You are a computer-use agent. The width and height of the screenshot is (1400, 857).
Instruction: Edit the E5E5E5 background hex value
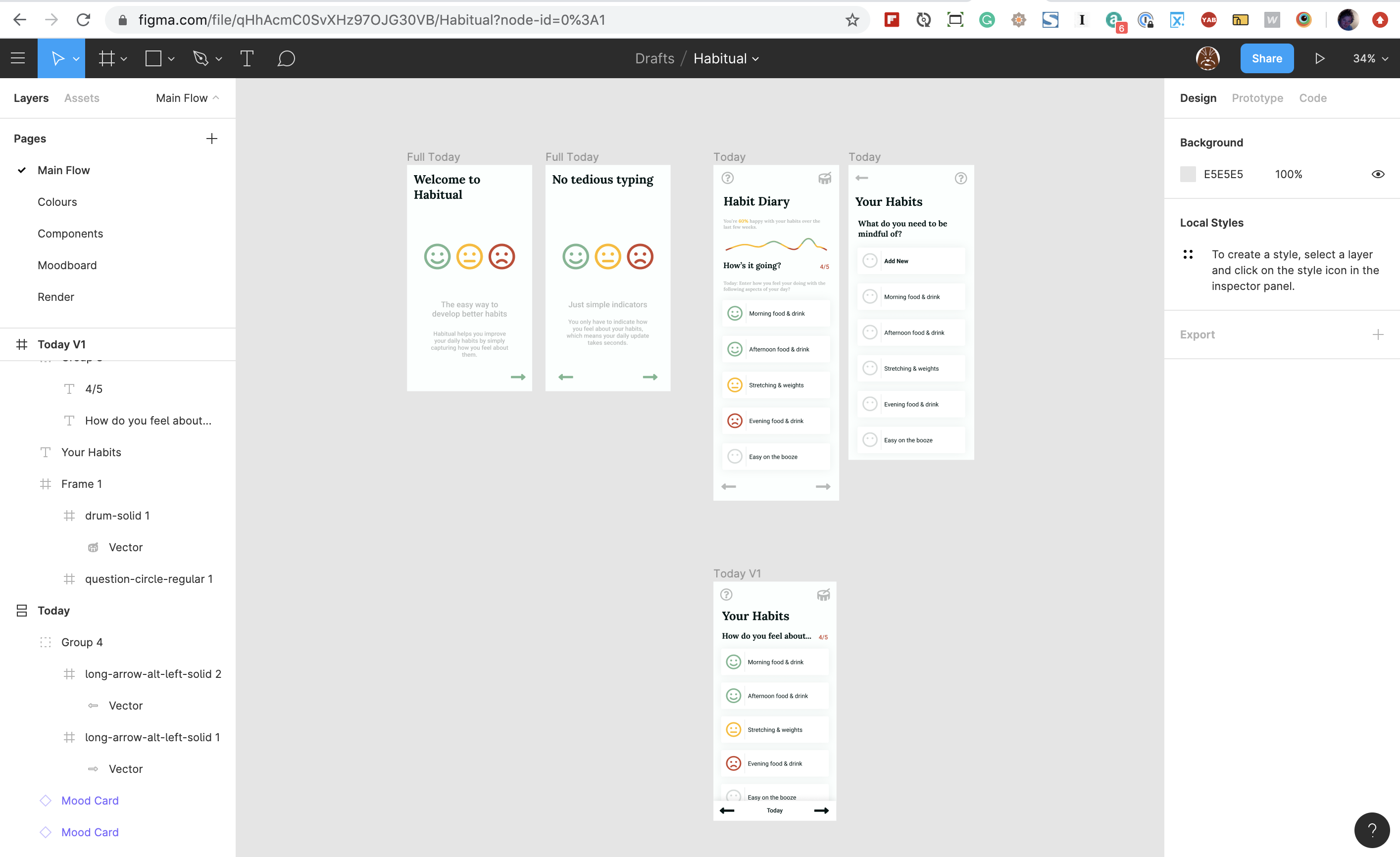coord(1223,174)
